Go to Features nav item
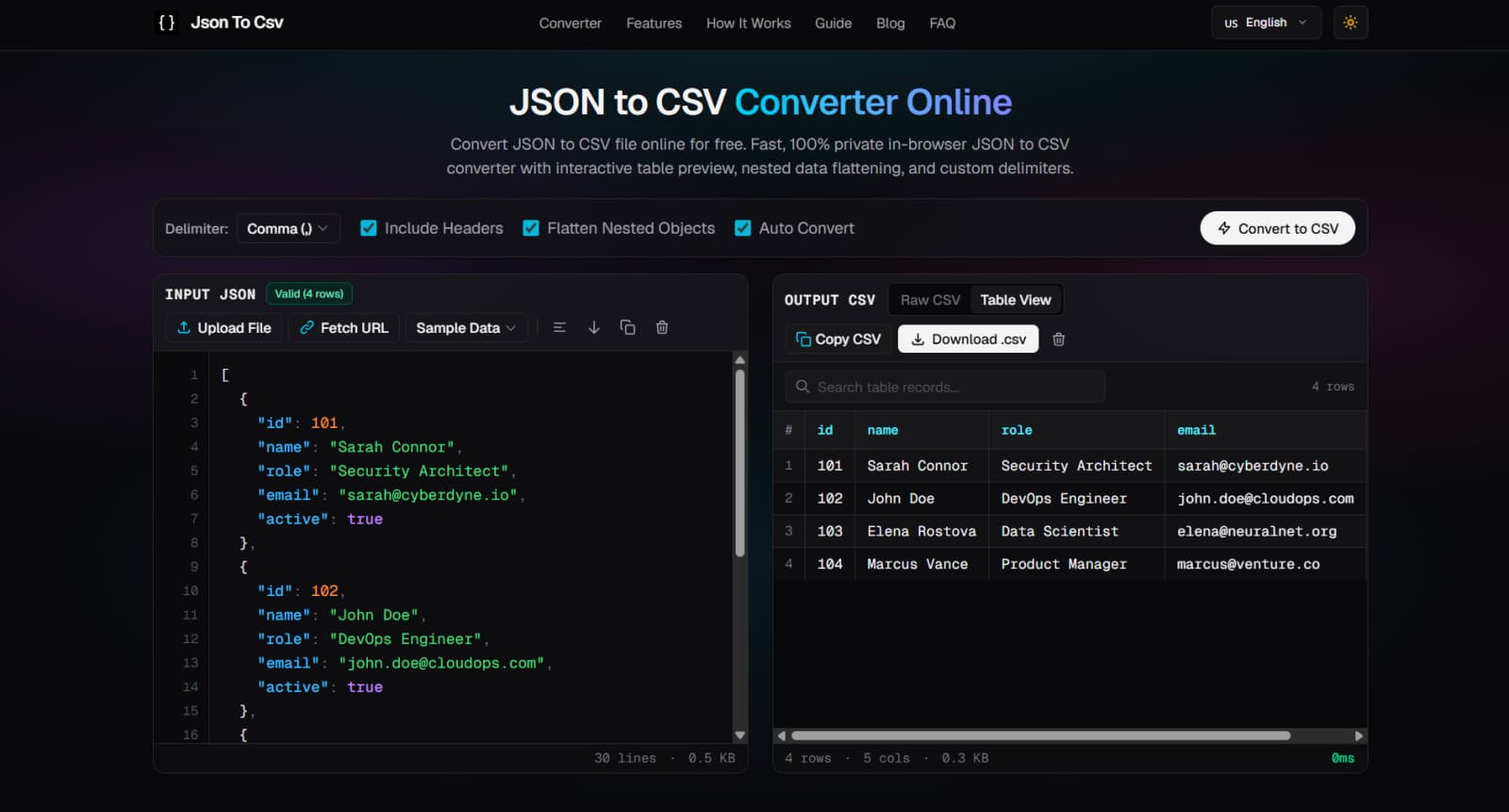 pos(654,24)
